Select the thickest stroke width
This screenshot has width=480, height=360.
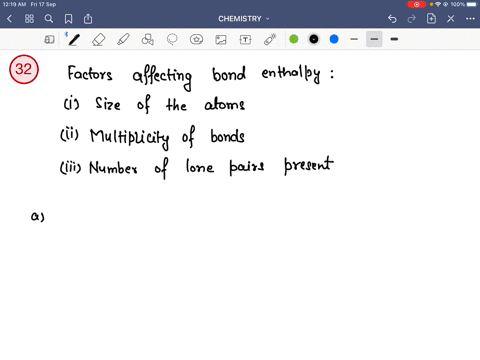(x=394, y=39)
